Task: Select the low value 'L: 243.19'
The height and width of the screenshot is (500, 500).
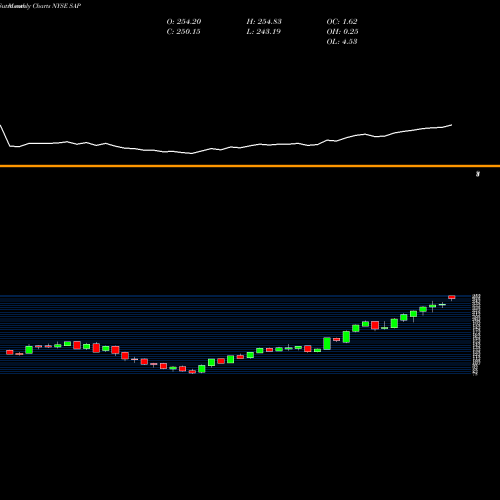Action: coord(264,32)
